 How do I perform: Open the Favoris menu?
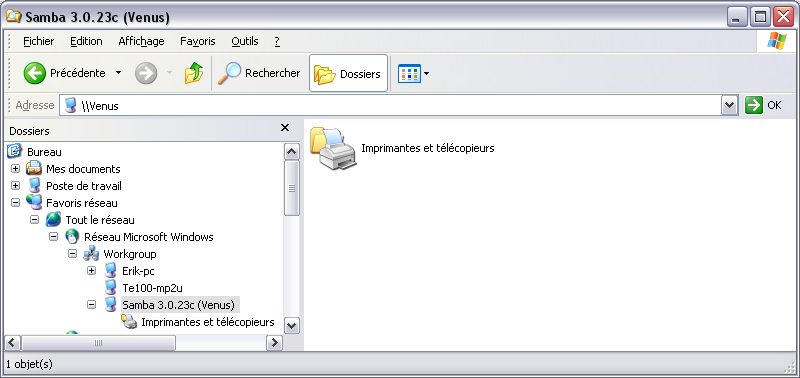coord(198,41)
